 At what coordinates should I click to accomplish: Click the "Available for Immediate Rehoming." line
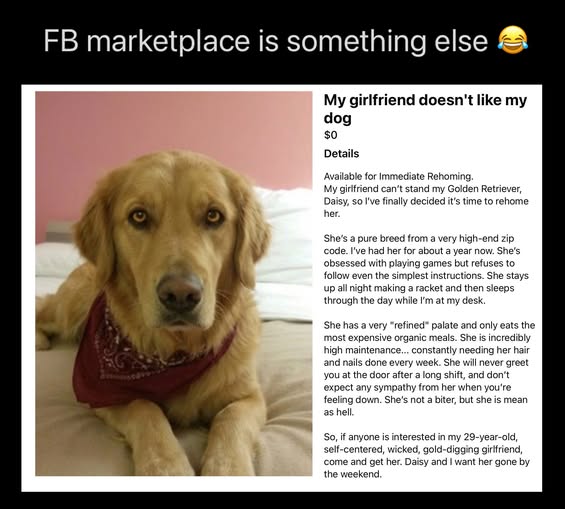[x=398, y=177]
